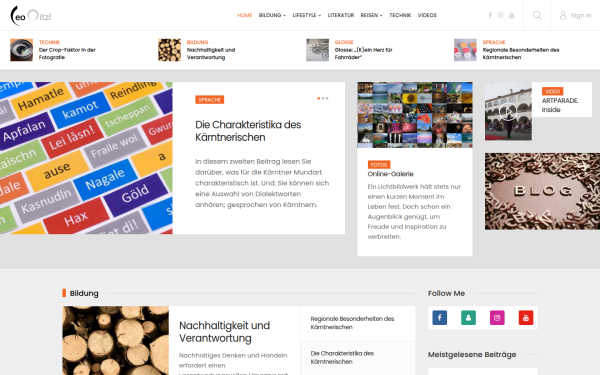
Task: Open the Online-Galerie title
Action: [x=390, y=174]
